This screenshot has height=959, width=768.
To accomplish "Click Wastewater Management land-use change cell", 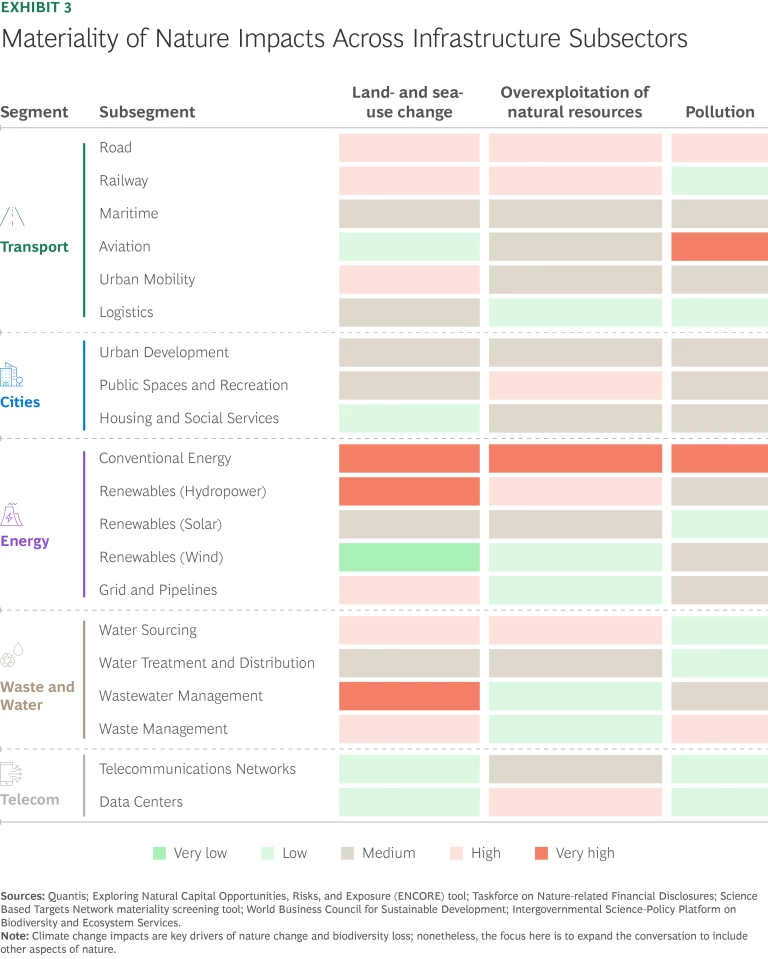I will (409, 696).
